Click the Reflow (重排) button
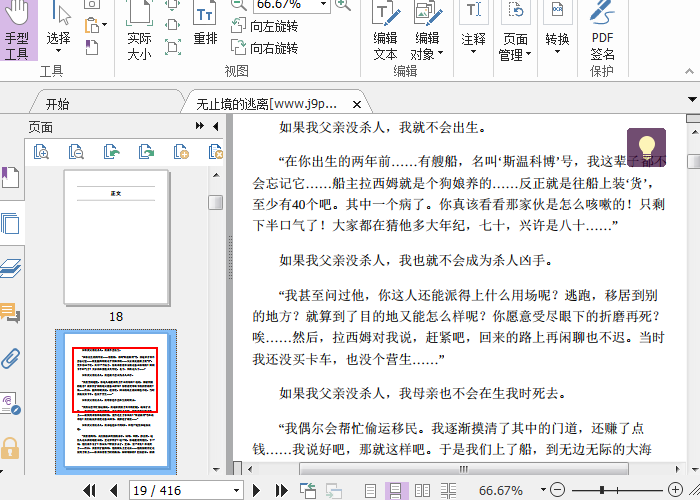The width and height of the screenshot is (700, 500). point(205,23)
